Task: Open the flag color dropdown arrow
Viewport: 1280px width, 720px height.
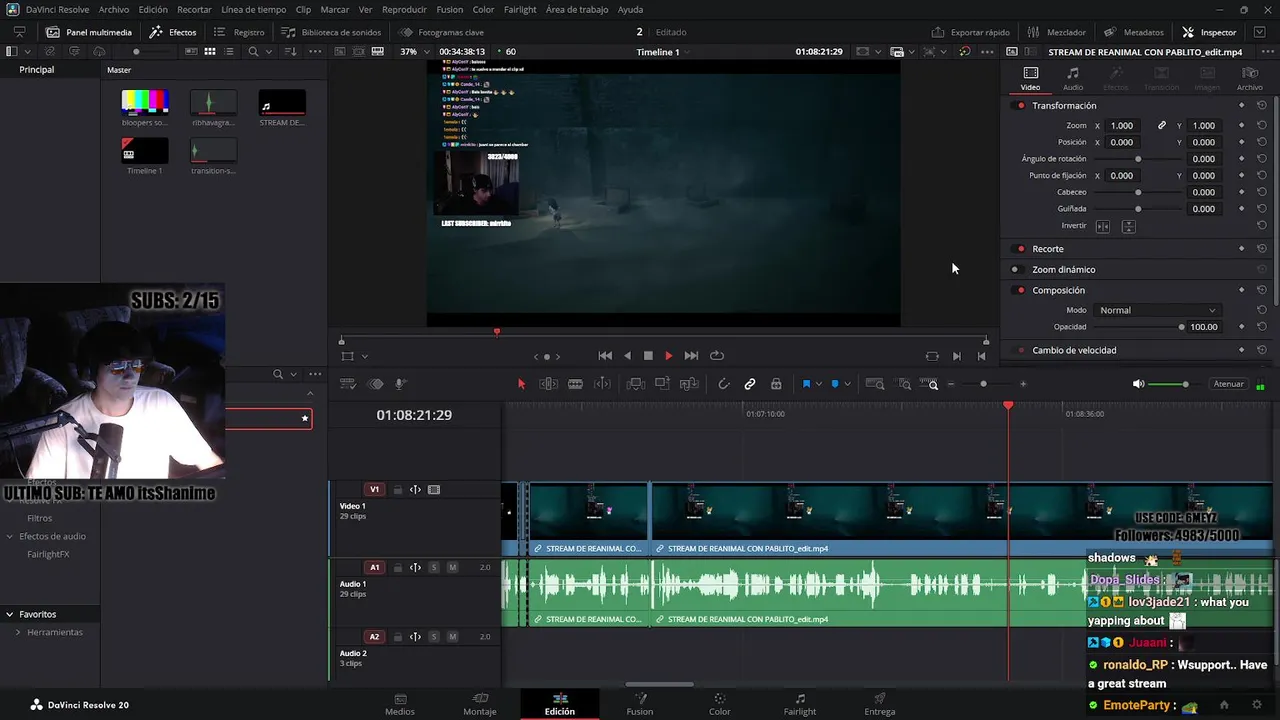Action: [818, 384]
